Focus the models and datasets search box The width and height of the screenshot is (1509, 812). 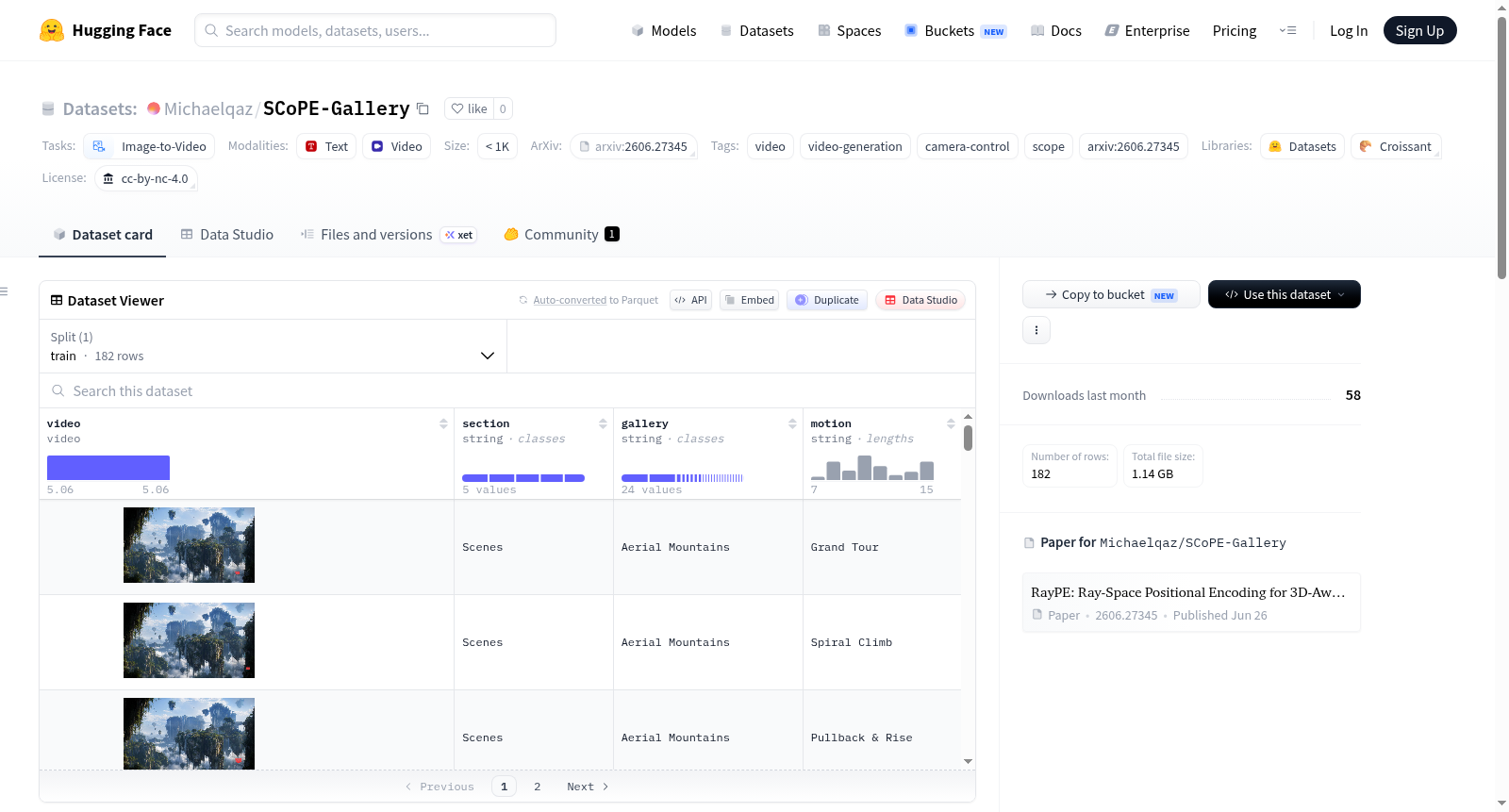point(375,30)
